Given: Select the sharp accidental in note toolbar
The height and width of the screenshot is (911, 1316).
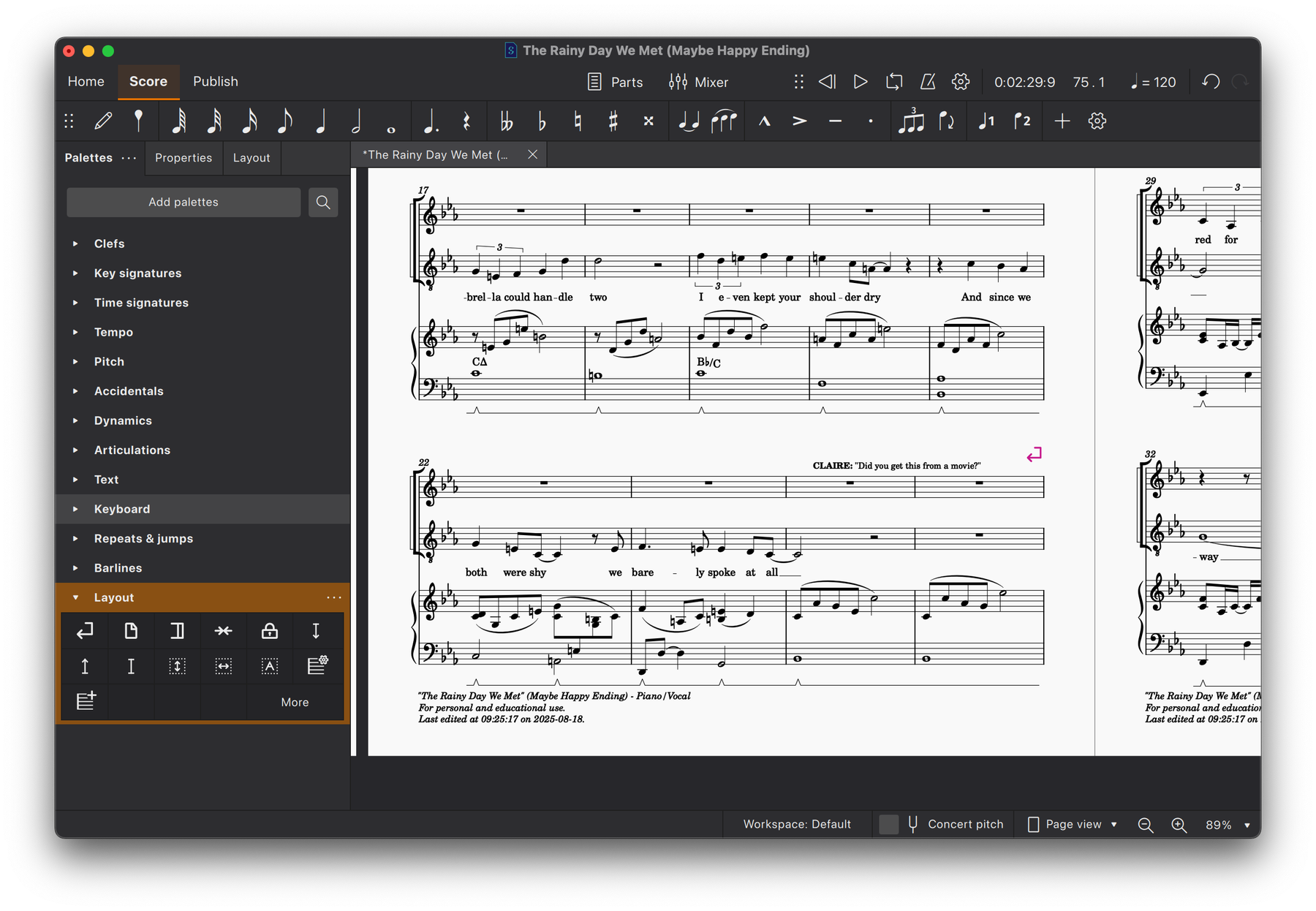Looking at the screenshot, I should (613, 121).
